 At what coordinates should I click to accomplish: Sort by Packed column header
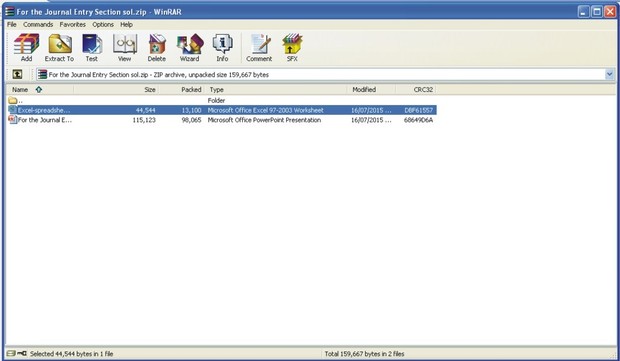(182, 90)
